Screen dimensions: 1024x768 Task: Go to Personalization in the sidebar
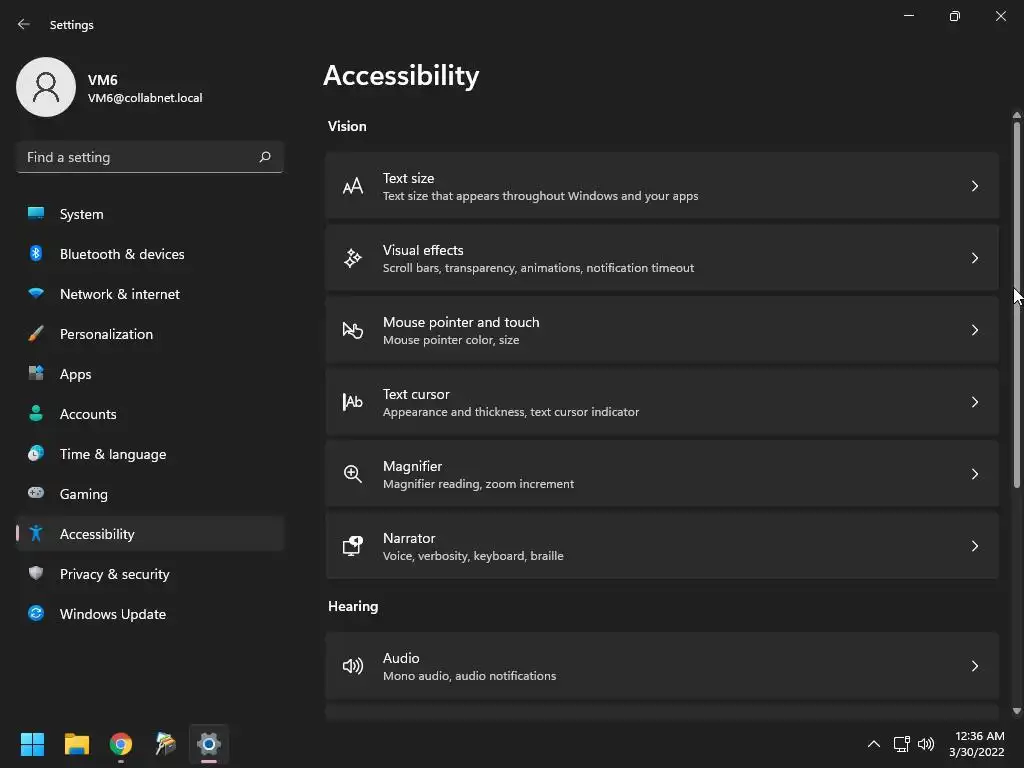(106, 334)
